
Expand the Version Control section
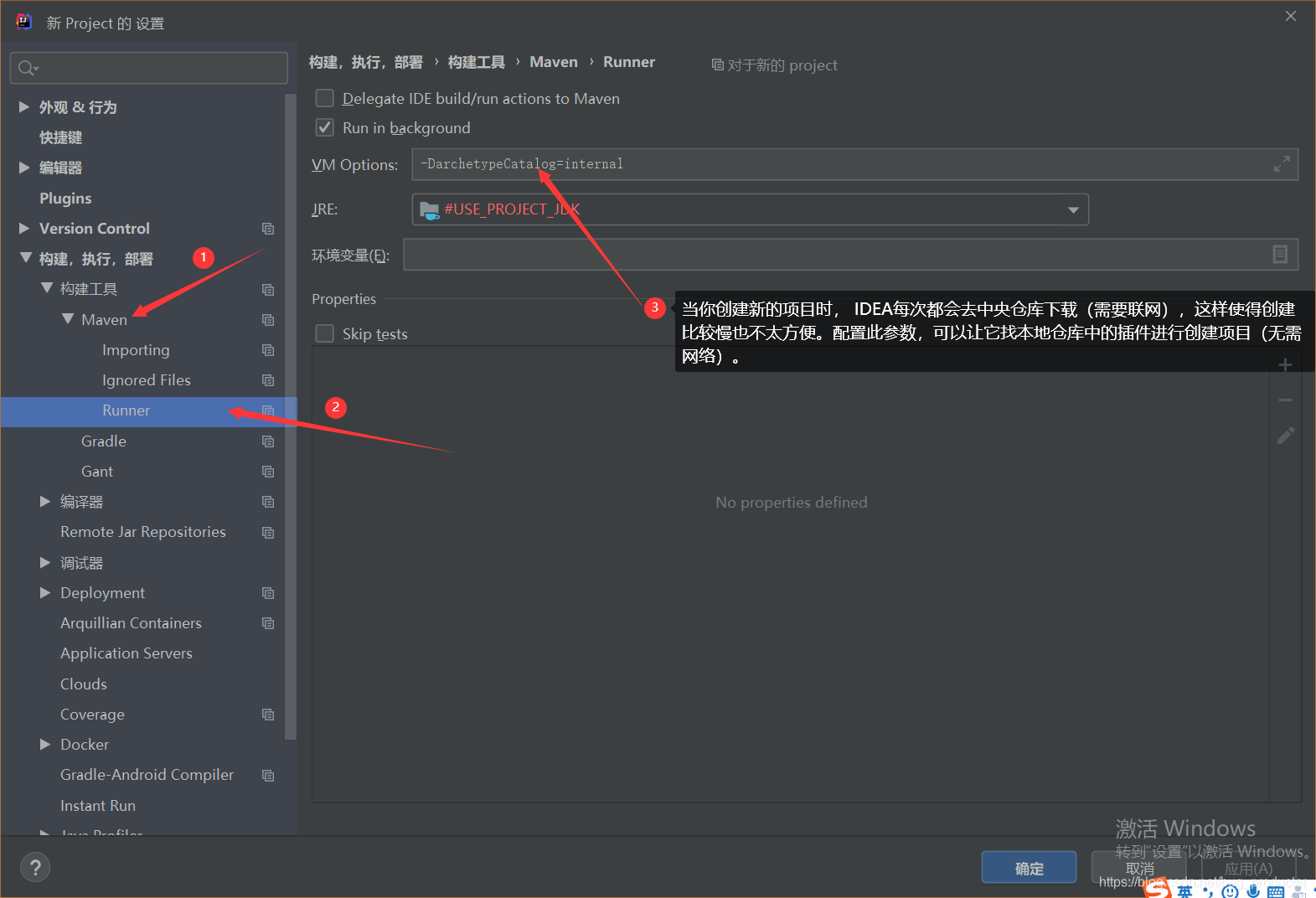tap(24, 228)
